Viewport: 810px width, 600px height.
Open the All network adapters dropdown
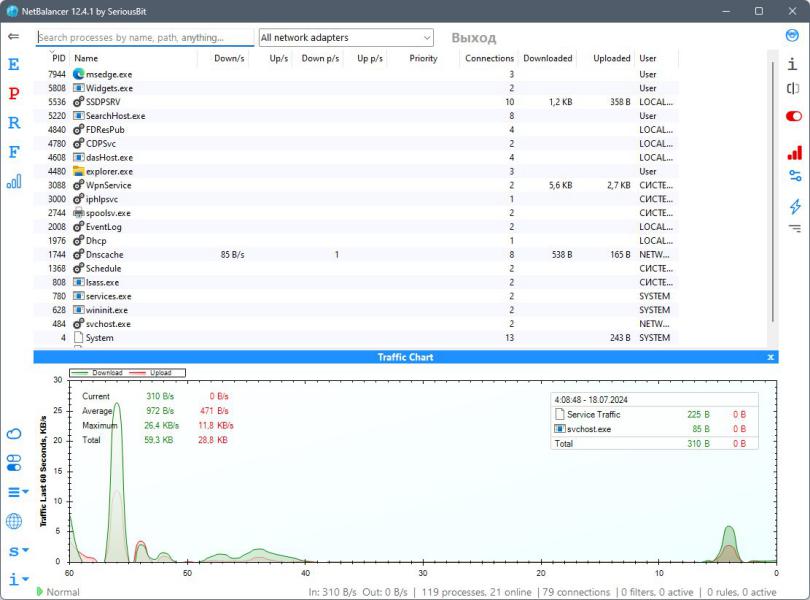click(346, 37)
